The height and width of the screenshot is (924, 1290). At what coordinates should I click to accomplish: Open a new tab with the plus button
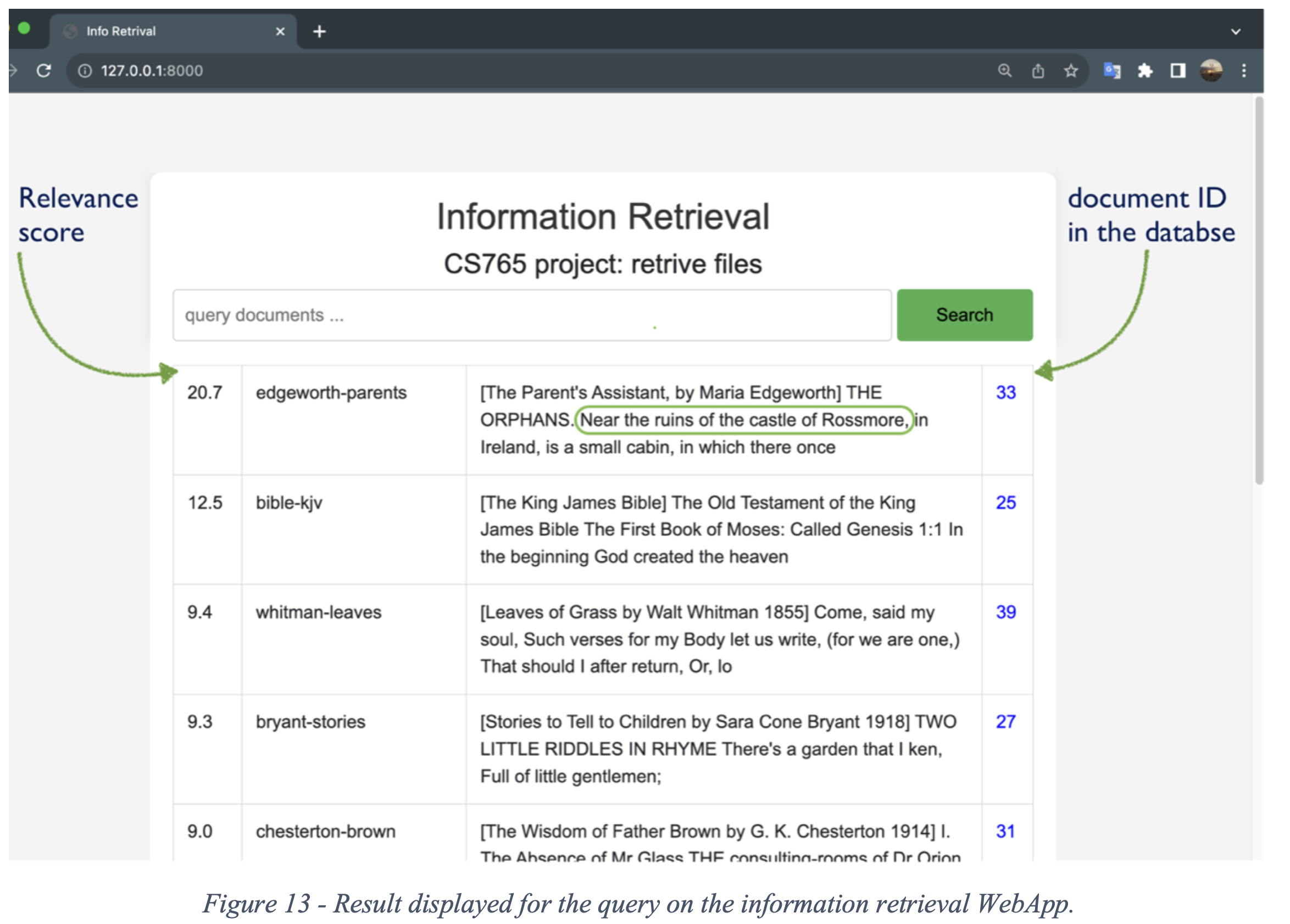[320, 31]
